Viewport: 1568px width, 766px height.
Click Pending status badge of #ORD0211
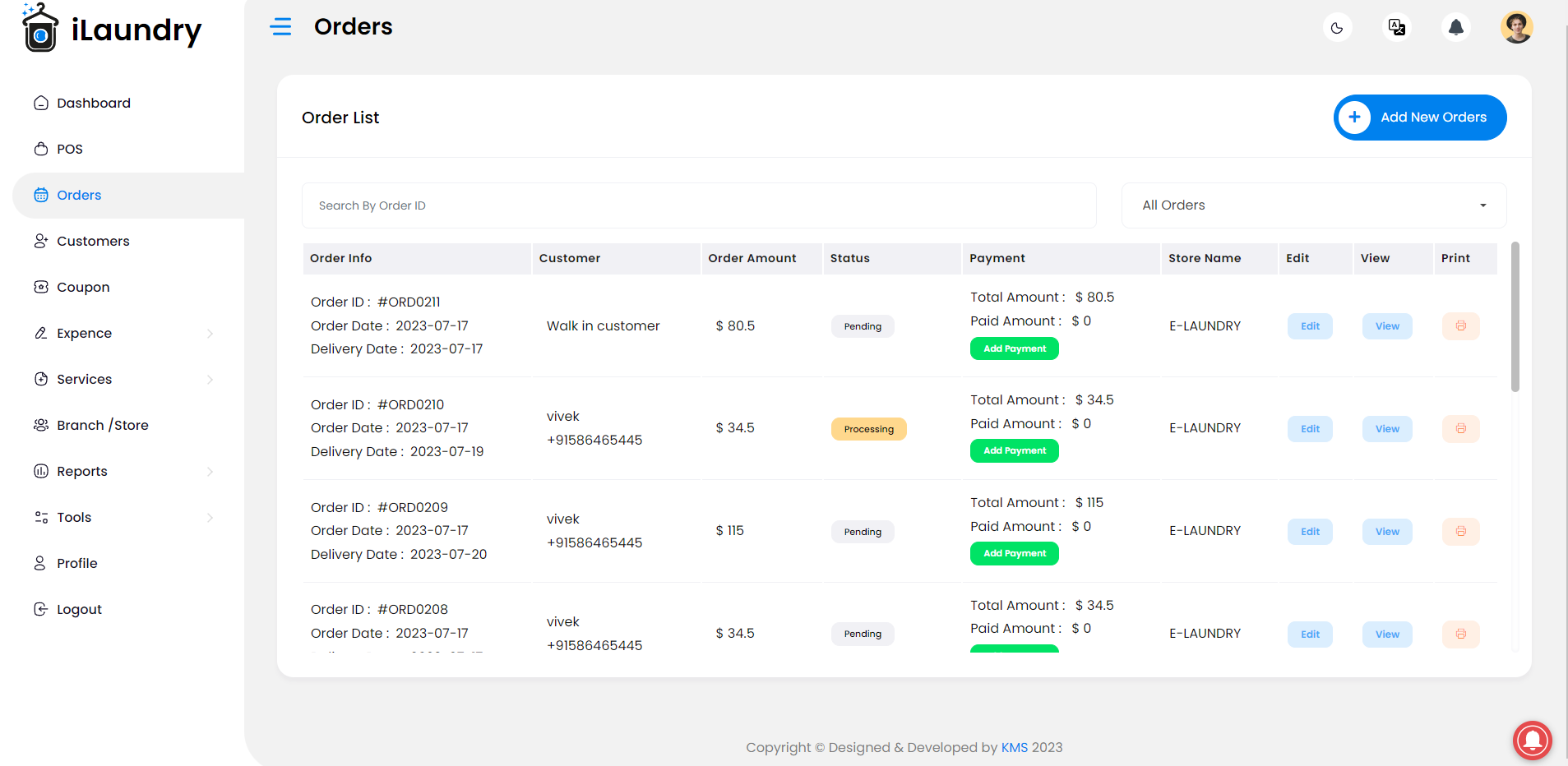(863, 326)
